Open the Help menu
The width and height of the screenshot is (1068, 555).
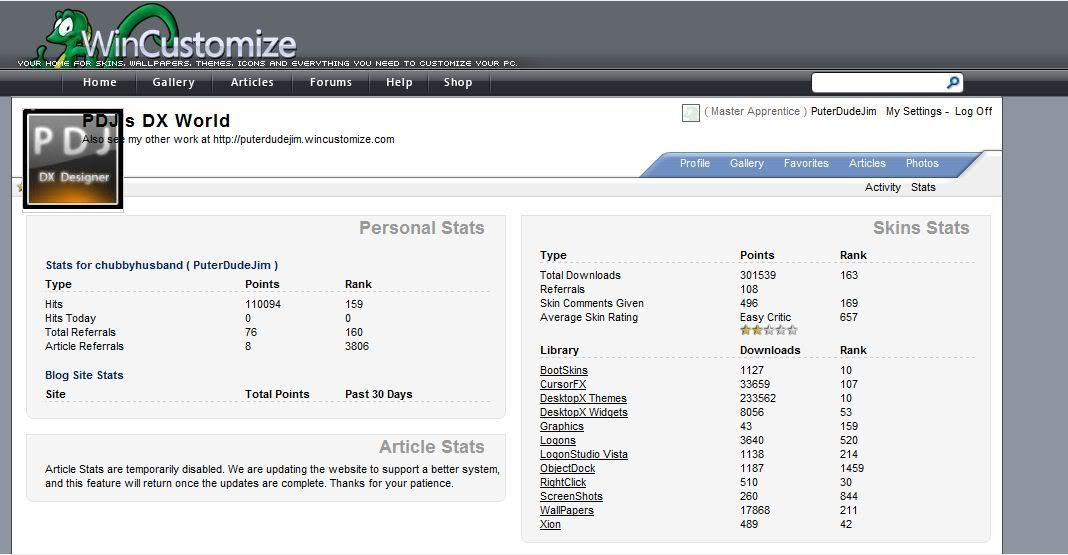(399, 82)
